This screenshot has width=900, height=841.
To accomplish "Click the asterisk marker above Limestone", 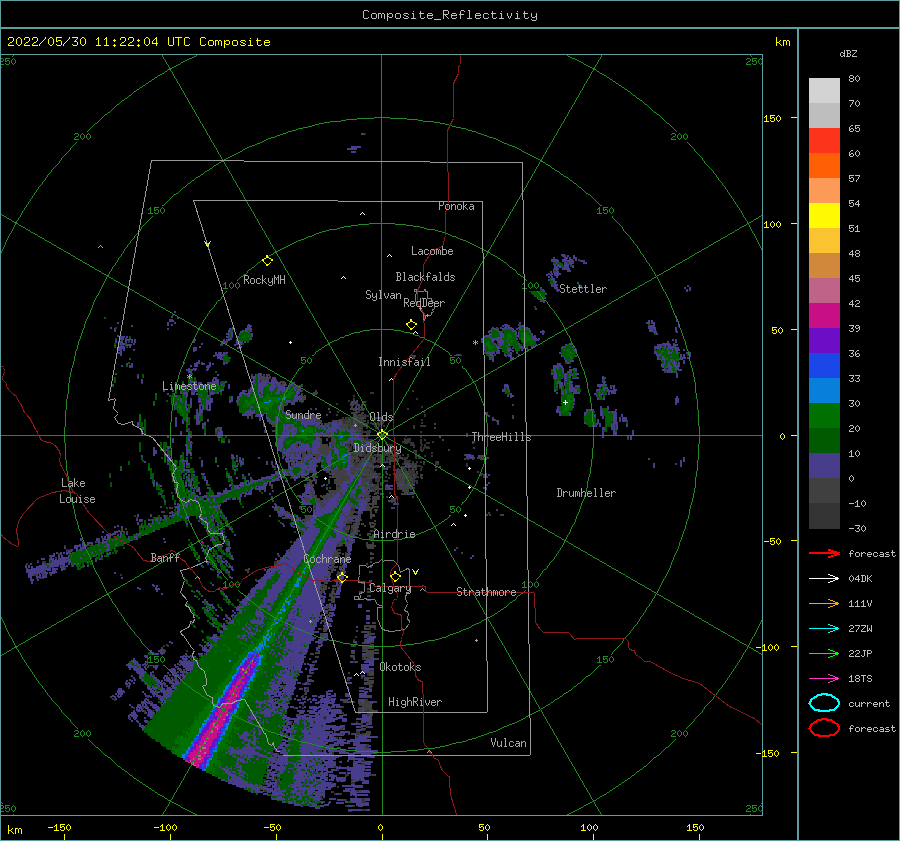I will click(x=189, y=377).
